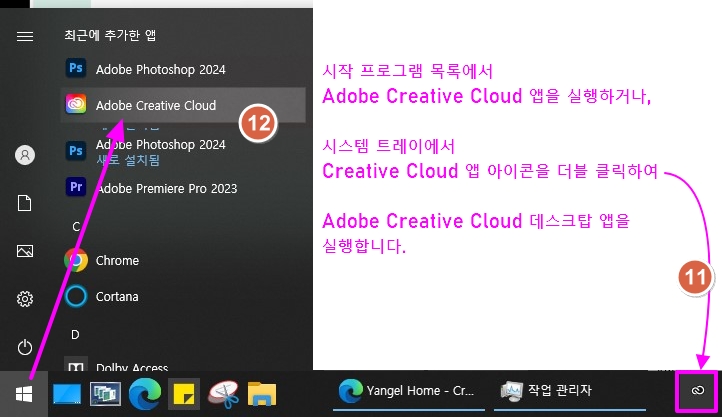Image resolution: width=722 pixels, height=417 pixels.
Task: Open the user account icon
Action: [x=25, y=155]
